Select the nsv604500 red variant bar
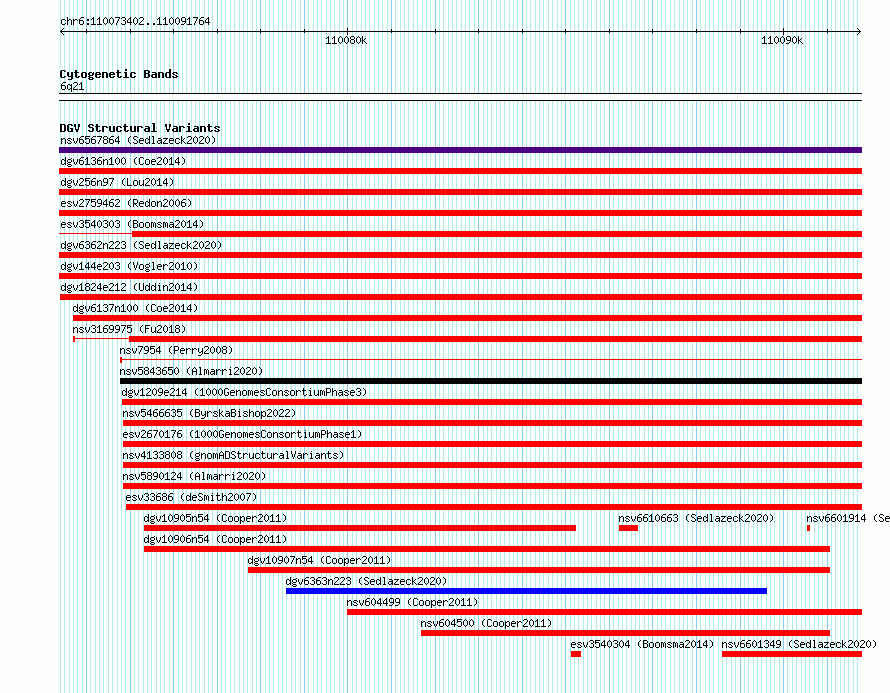Viewport: 890px width, 693px height. point(625,633)
